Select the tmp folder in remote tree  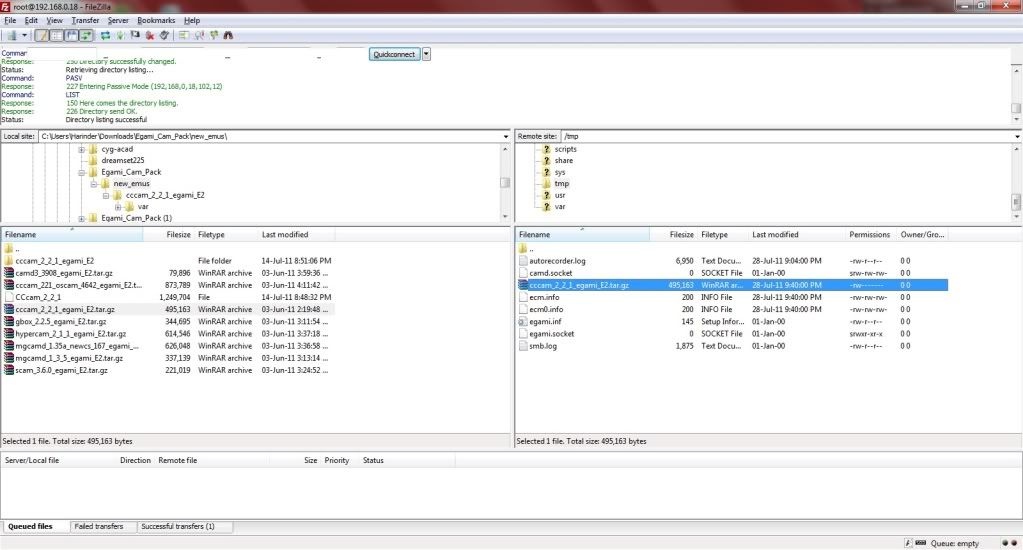pos(562,184)
